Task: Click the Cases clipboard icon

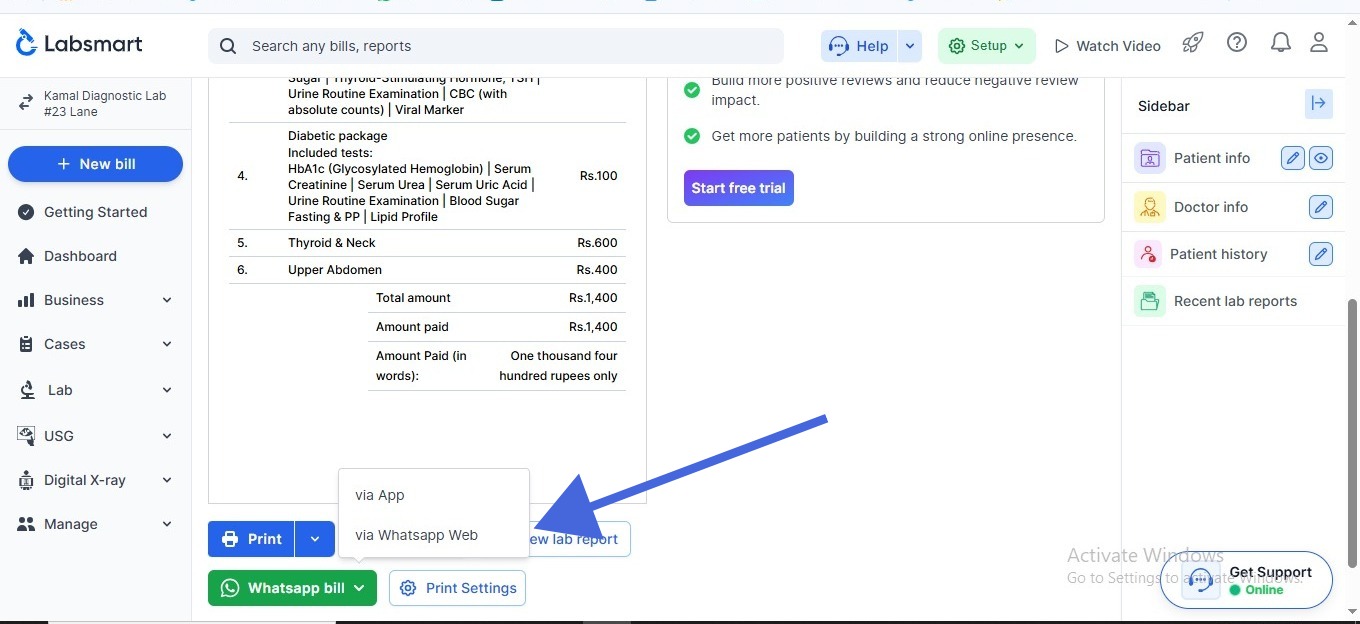Action: coord(27,344)
